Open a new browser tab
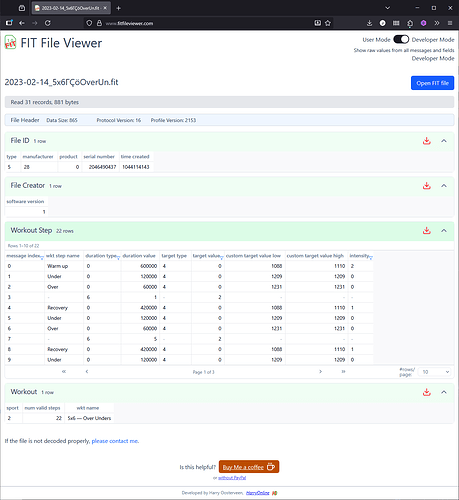The height and width of the screenshot is (500, 459). point(118,8)
